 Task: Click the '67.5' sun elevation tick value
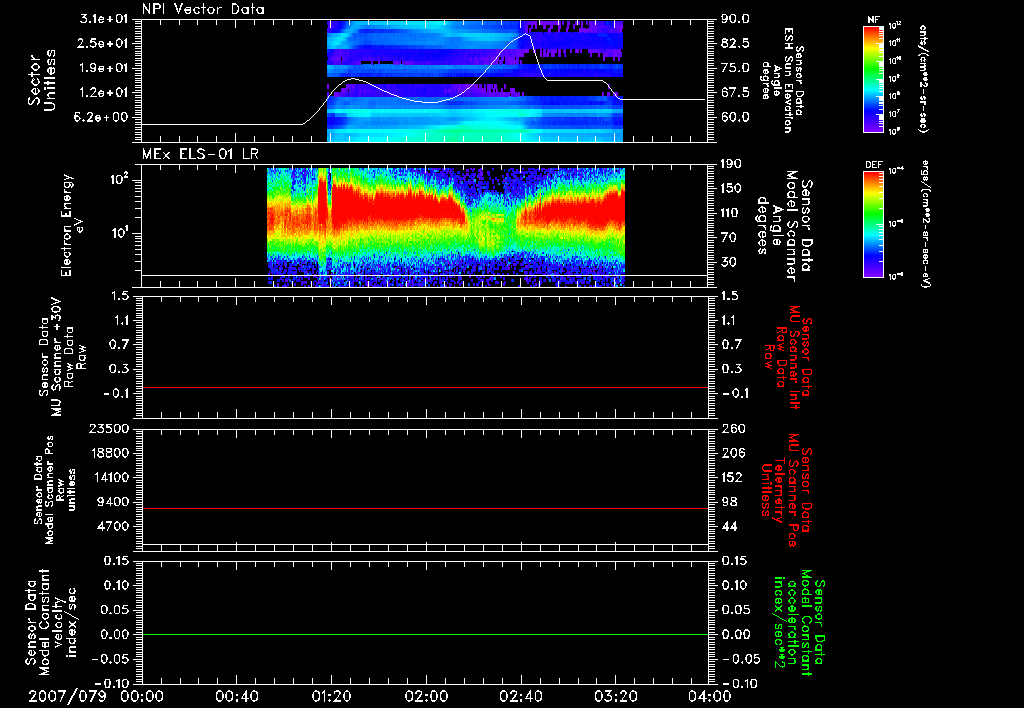[735, 92]
